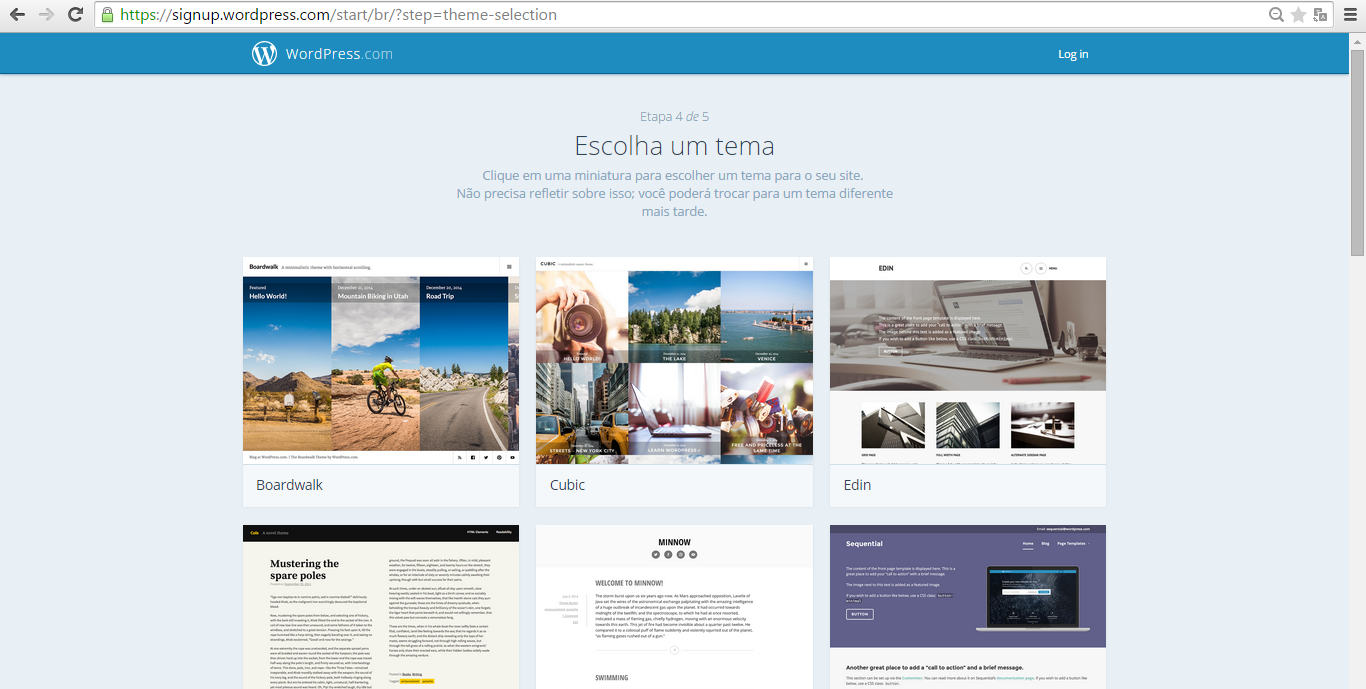This screenshot has height=689, width=1366.
Task: Go back using the browser back arrow
Action: [x=17, y=15]
